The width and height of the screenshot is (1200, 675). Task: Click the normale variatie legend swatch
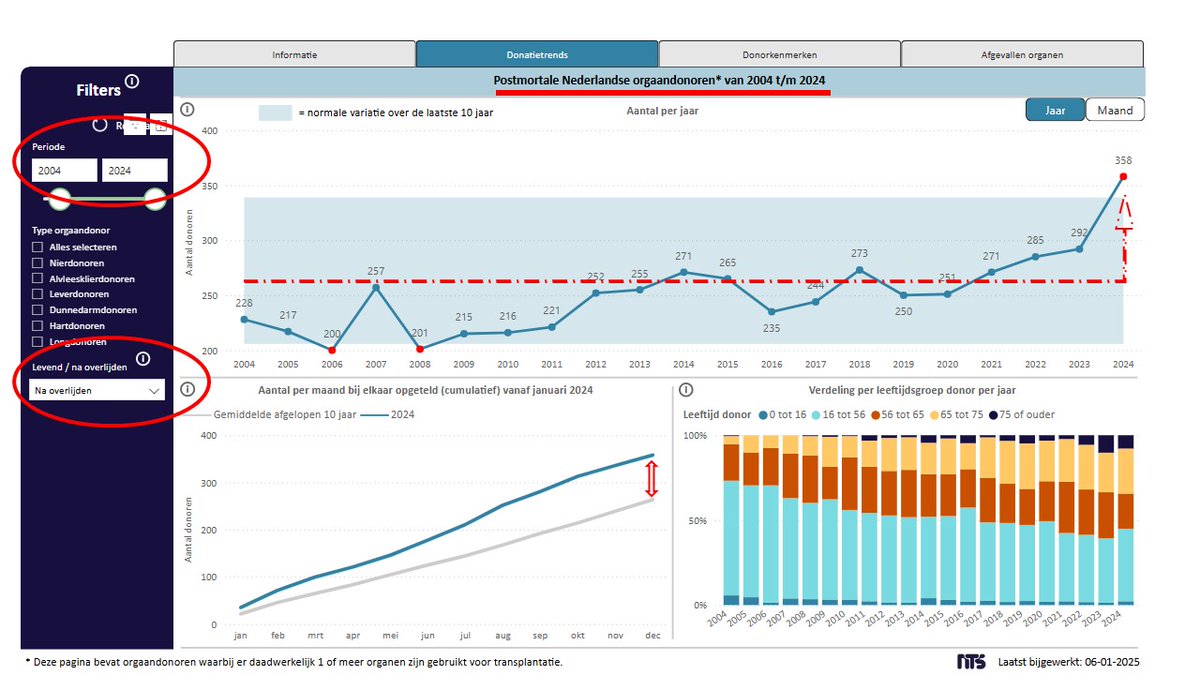pyautogui.click(x=275, y=113)
